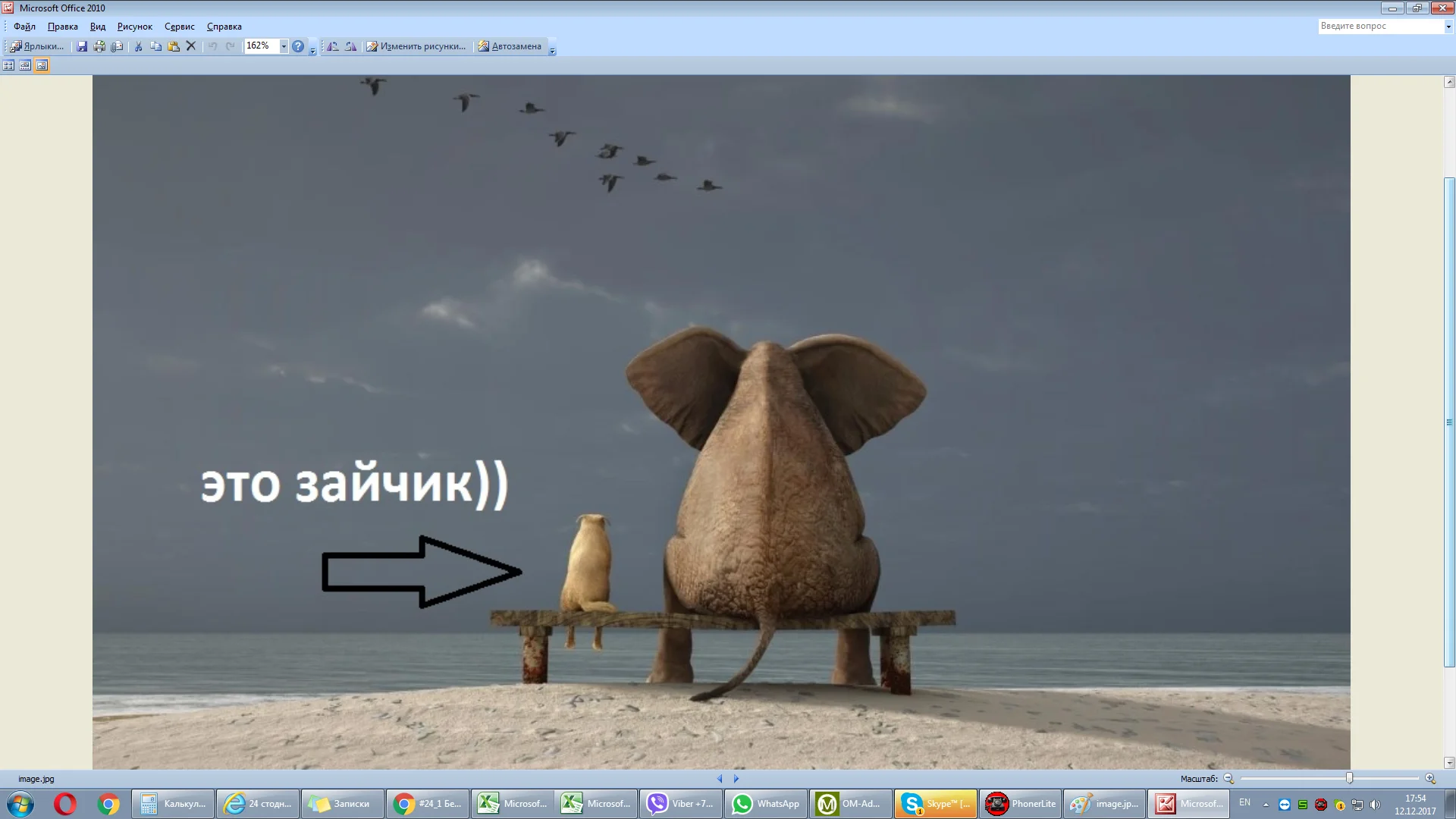The height and width of the screenshot is (819, 1456).
Task: Click 'Изменить рисунки...' button
Action: pos(416,46)
